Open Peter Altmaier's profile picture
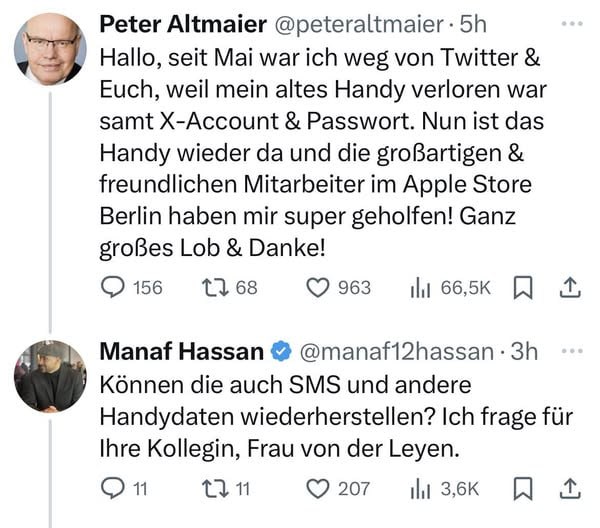The height and width of the screenshot is (528, 600). click(49, 48)
